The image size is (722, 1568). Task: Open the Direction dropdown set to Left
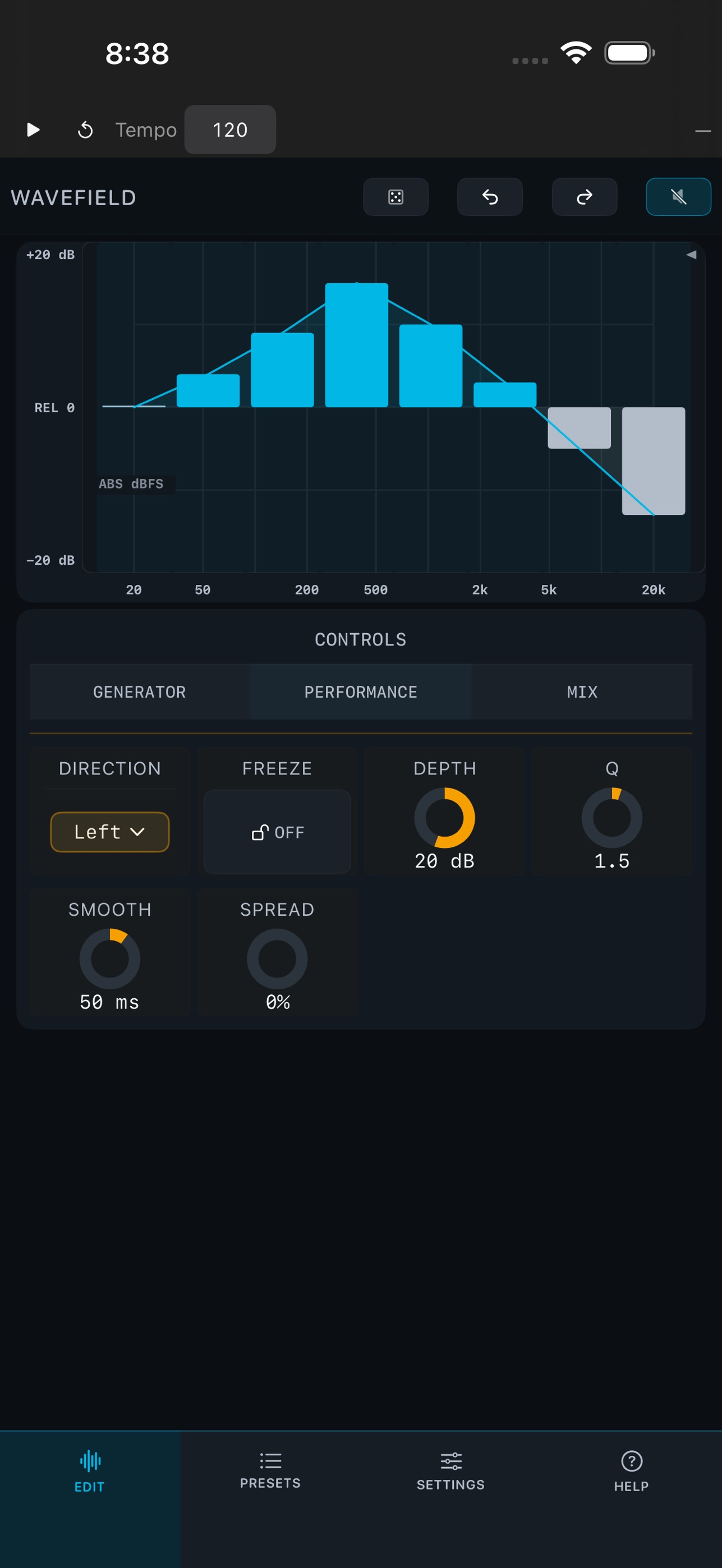coord(109,832)
